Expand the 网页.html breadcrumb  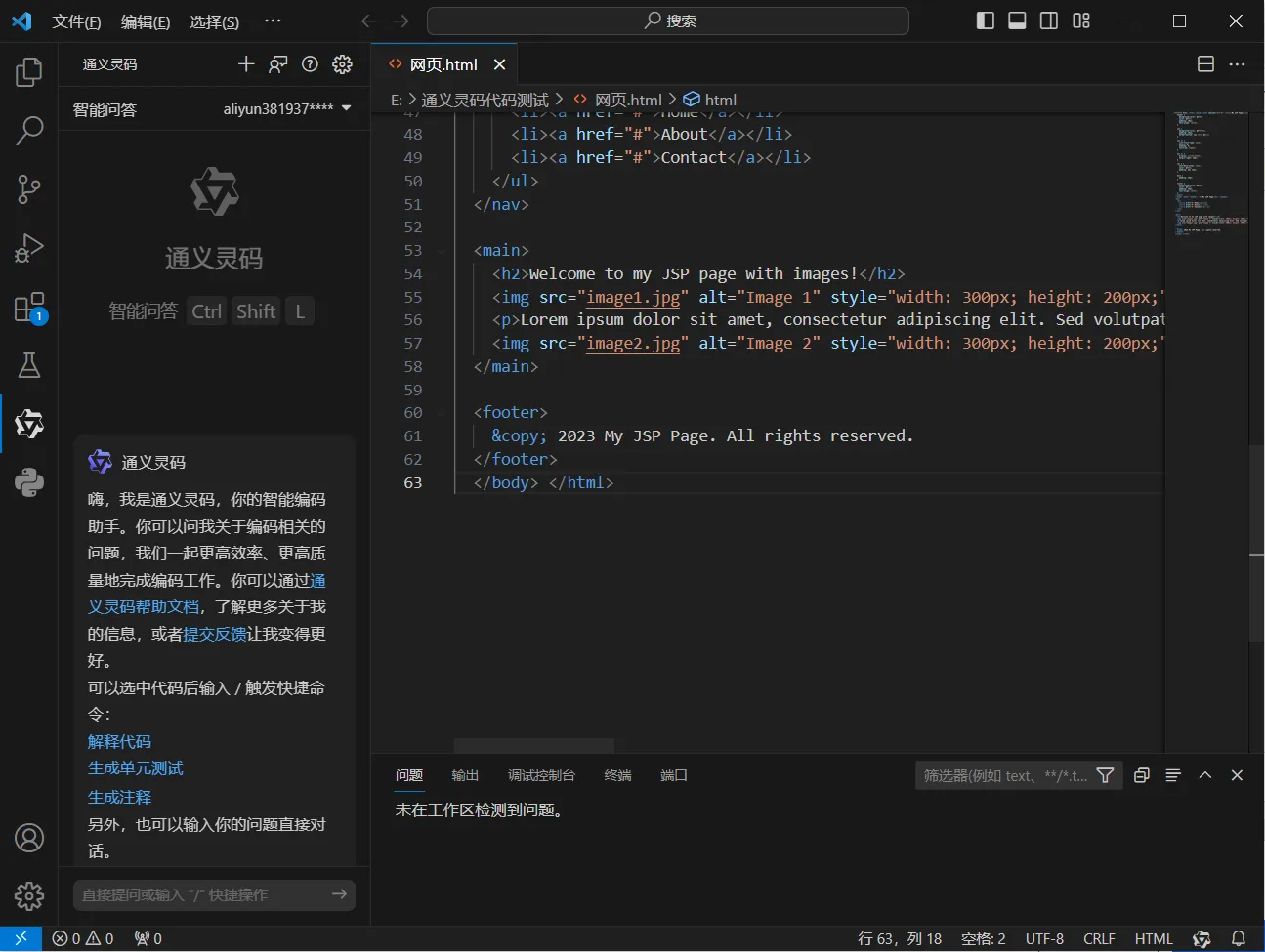tap(617, 100)
